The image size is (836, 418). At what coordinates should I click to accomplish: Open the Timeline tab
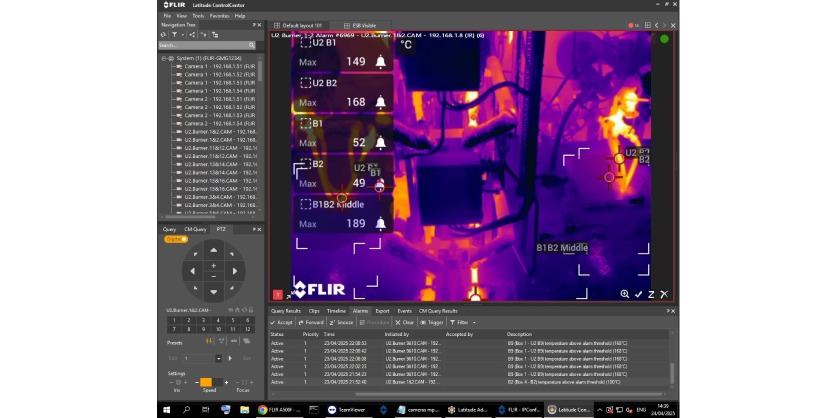click(x=336, y=311)
